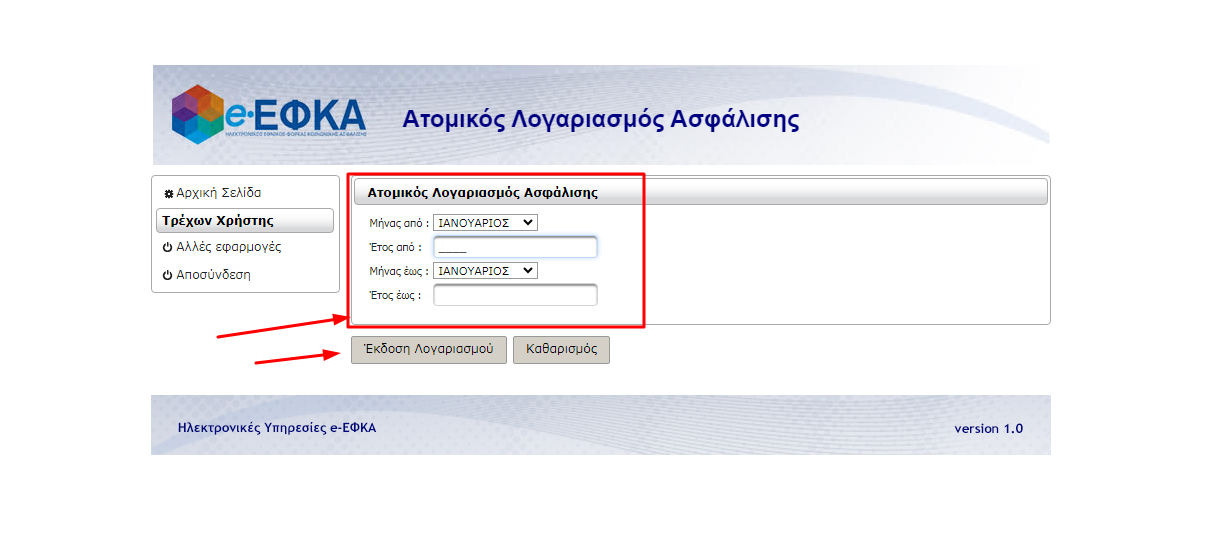
Task: Open the Άλλες εφαρμογές sidebar link
Action: pos(228,247)
